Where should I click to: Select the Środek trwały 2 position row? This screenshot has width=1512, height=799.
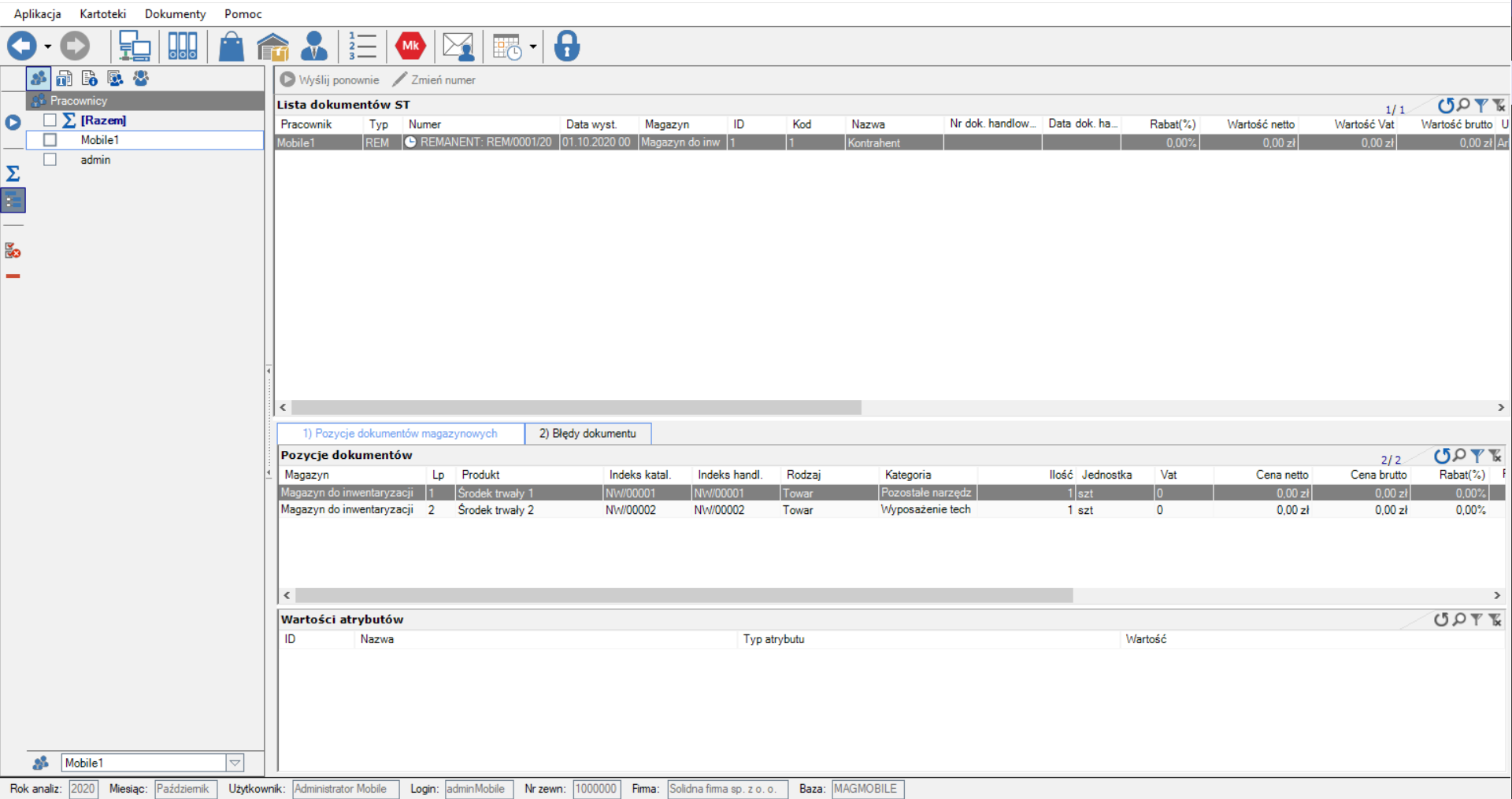[891, 510]
